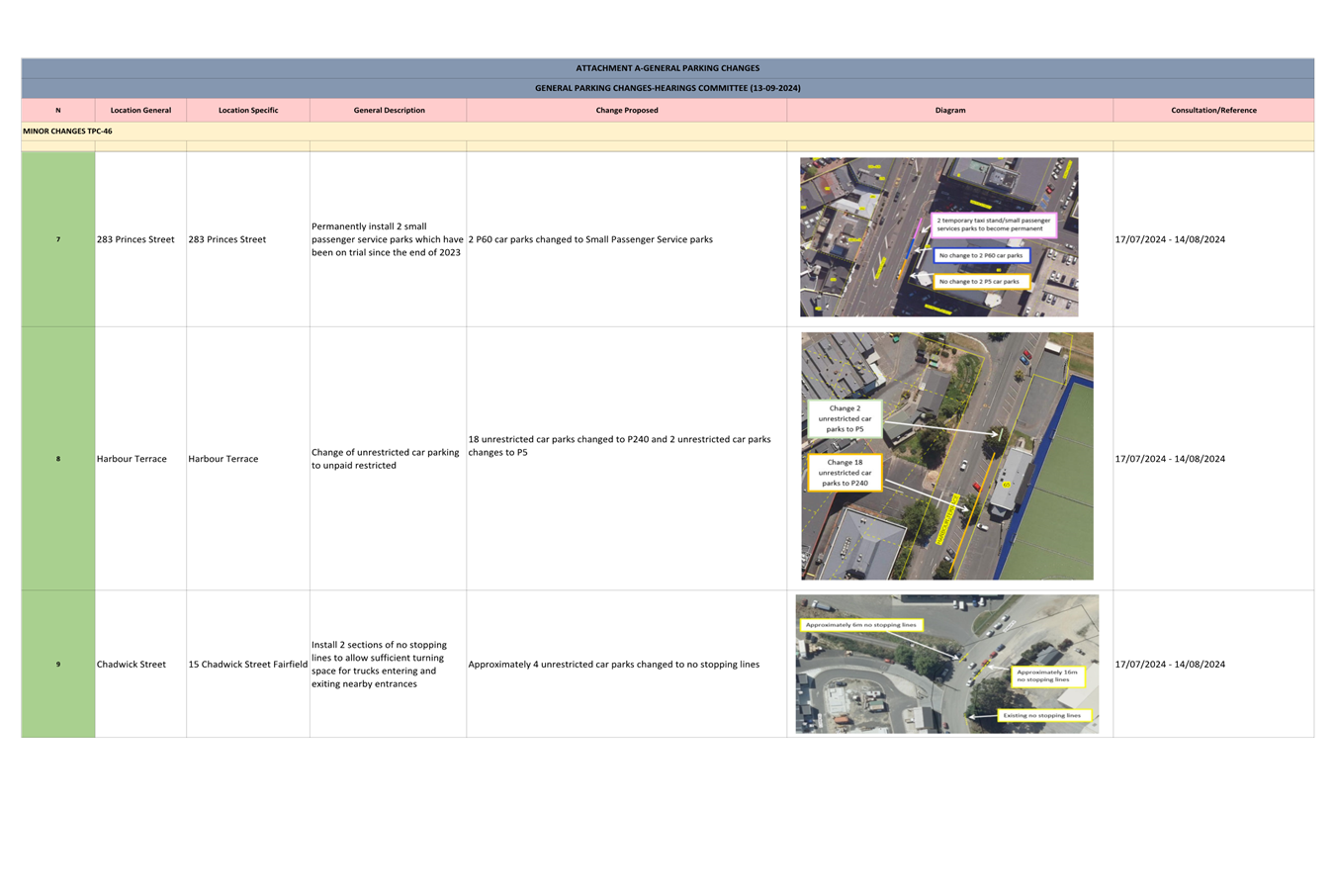Click the 'Change 2 unrestricted car parks to P5' callout
Screen dimensions: 1336x896
(845, 419)
